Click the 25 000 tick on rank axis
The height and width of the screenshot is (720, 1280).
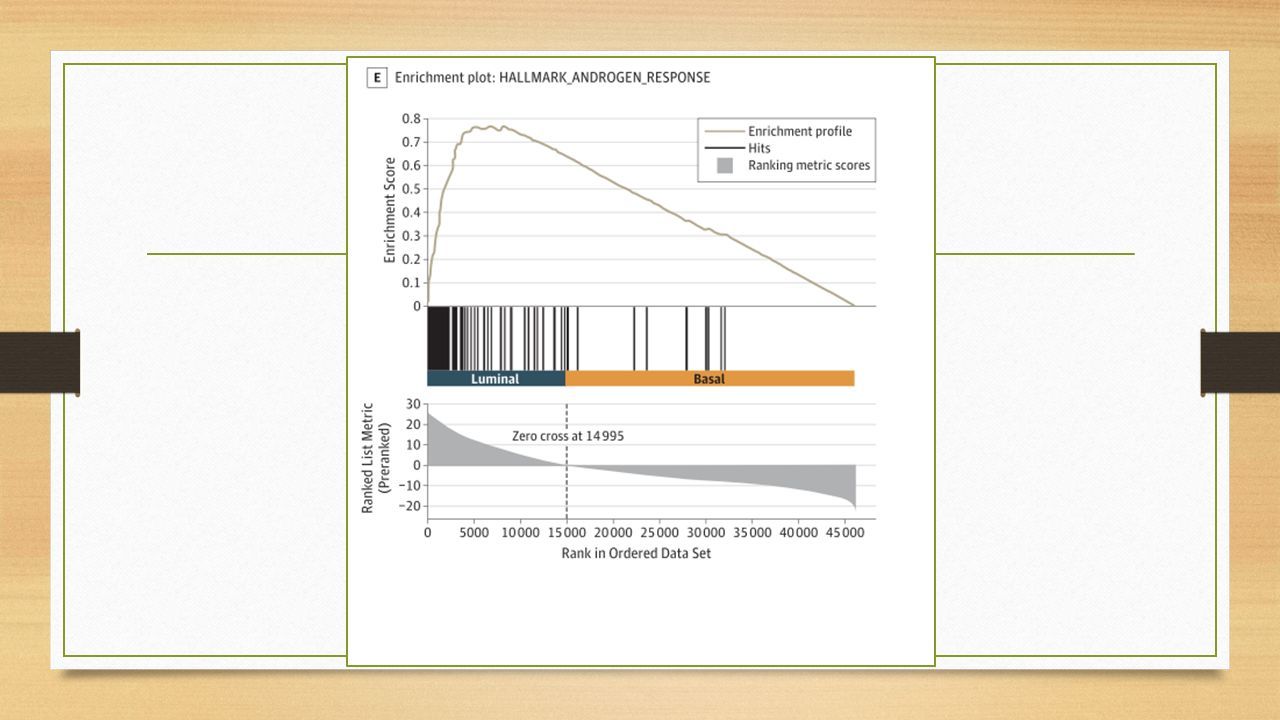(660, 532)
